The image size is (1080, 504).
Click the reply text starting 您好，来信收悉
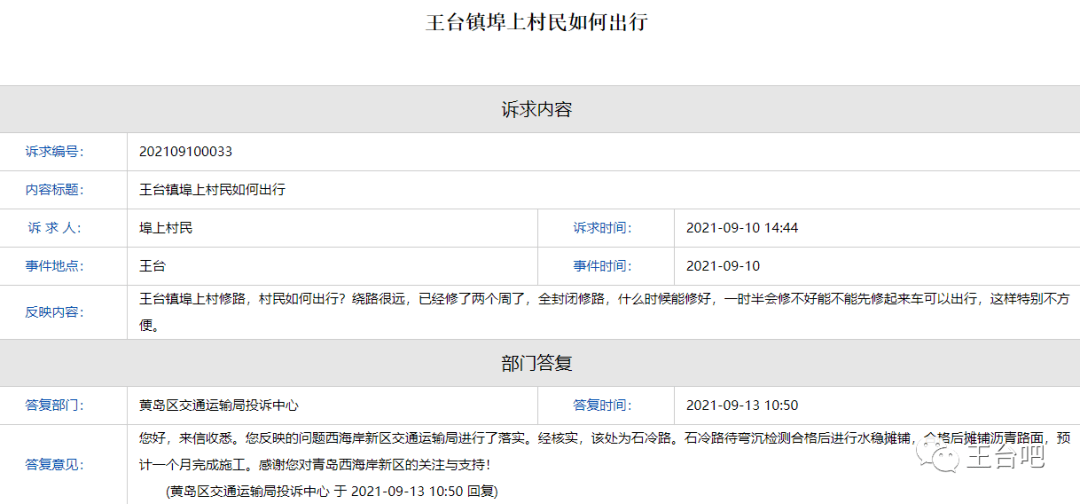(x=603, y=452)
